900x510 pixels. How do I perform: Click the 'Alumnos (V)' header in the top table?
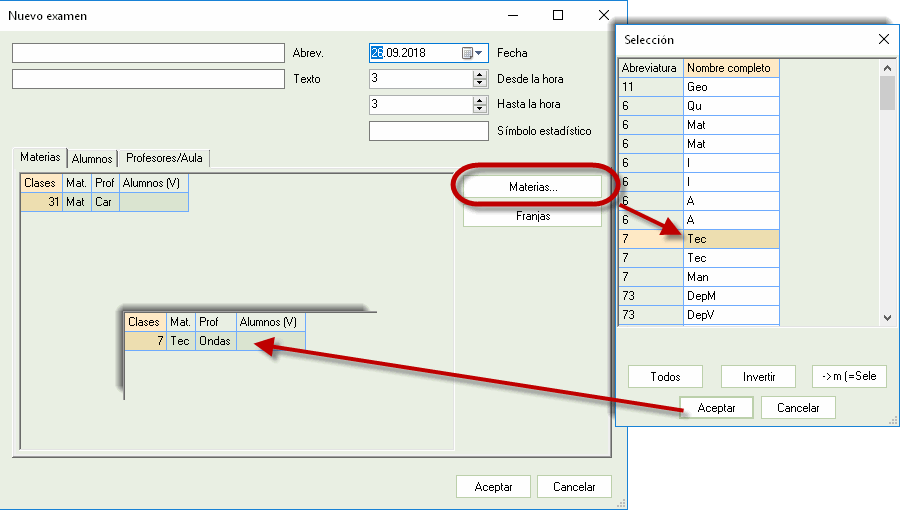coord(153,183)
